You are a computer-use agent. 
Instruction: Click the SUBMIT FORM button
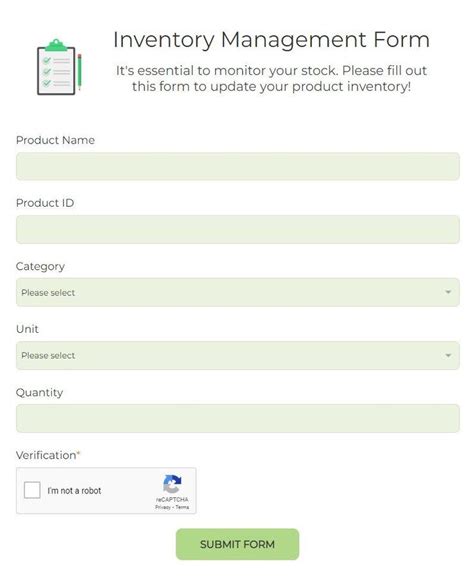pos(237,544)
